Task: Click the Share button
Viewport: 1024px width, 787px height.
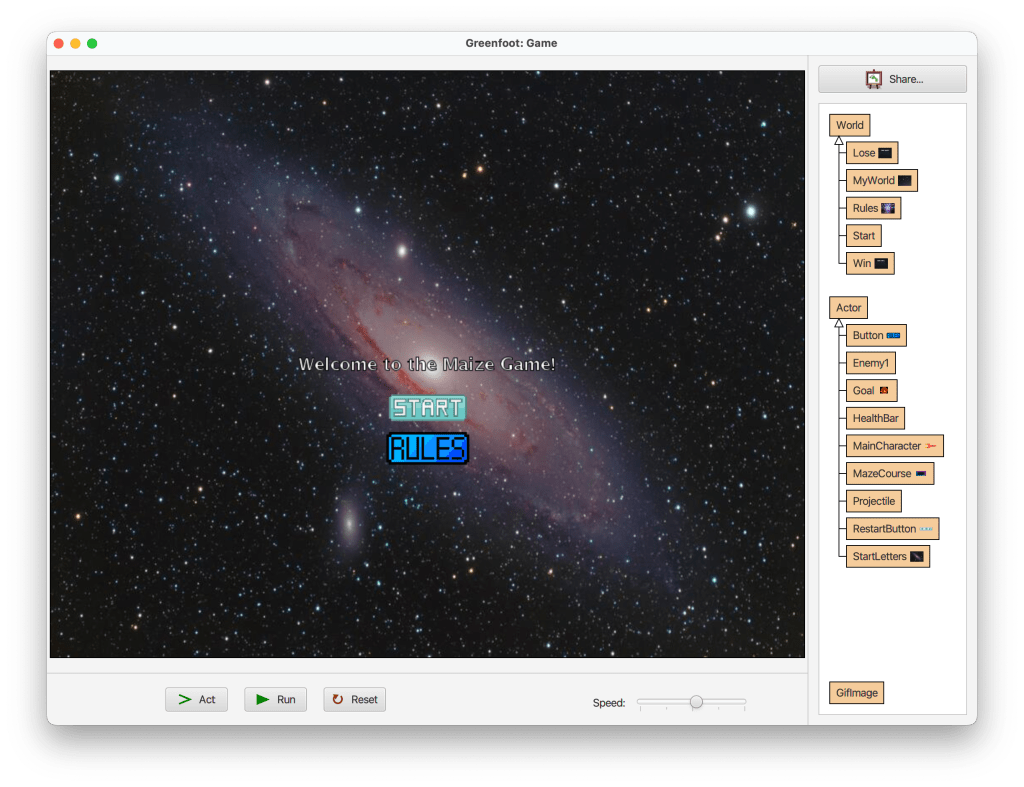Action: [x=892, y=79]
